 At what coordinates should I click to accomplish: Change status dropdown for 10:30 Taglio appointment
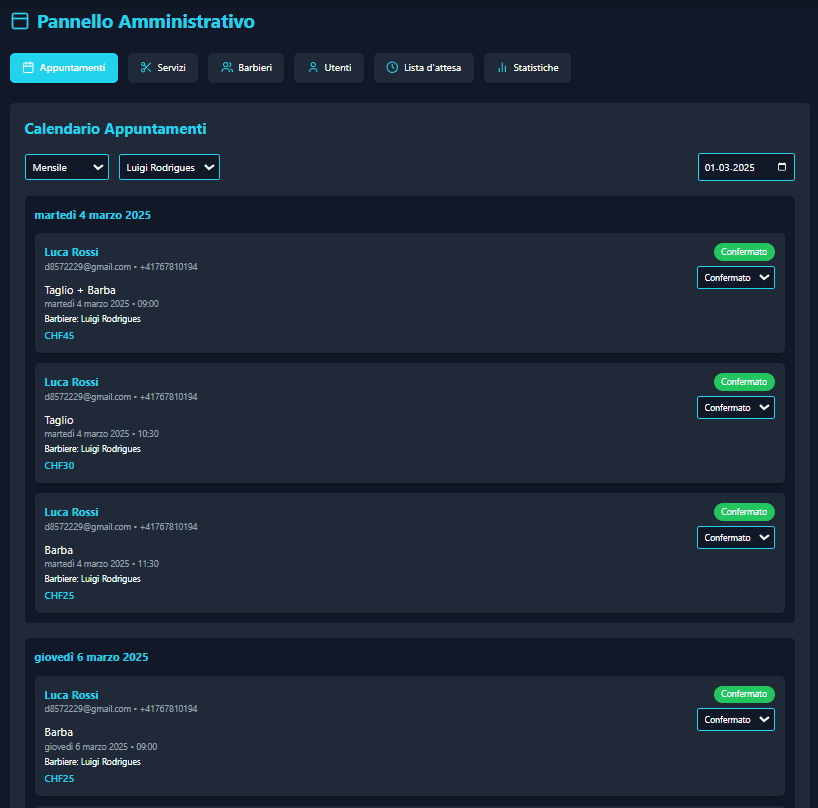736,407
